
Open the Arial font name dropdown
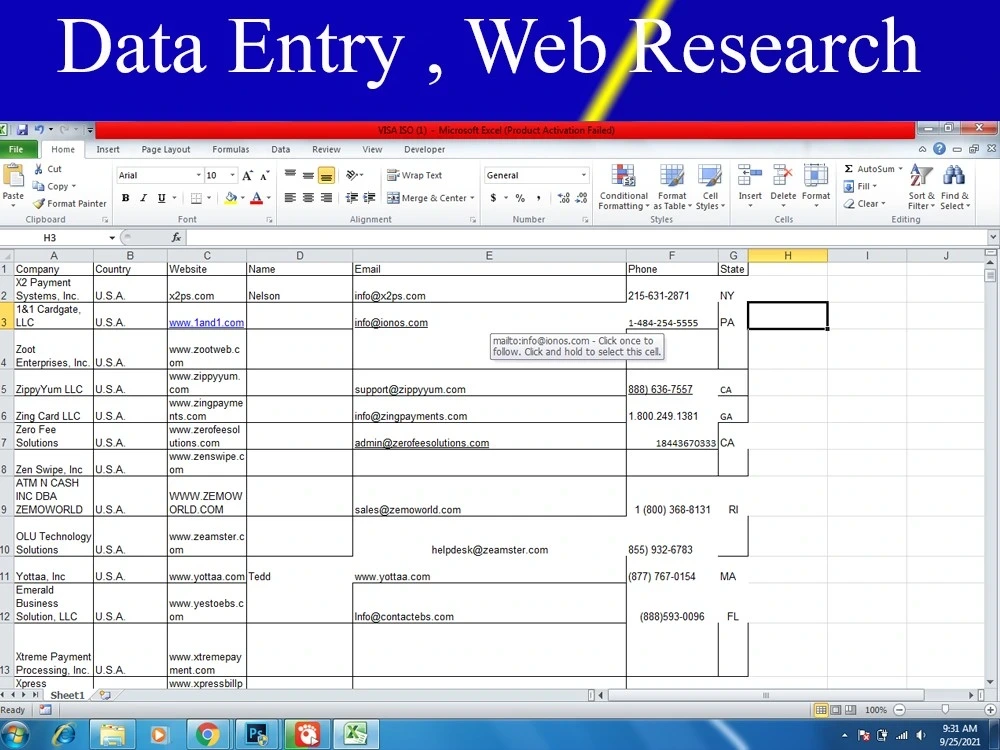click(198, 175)
